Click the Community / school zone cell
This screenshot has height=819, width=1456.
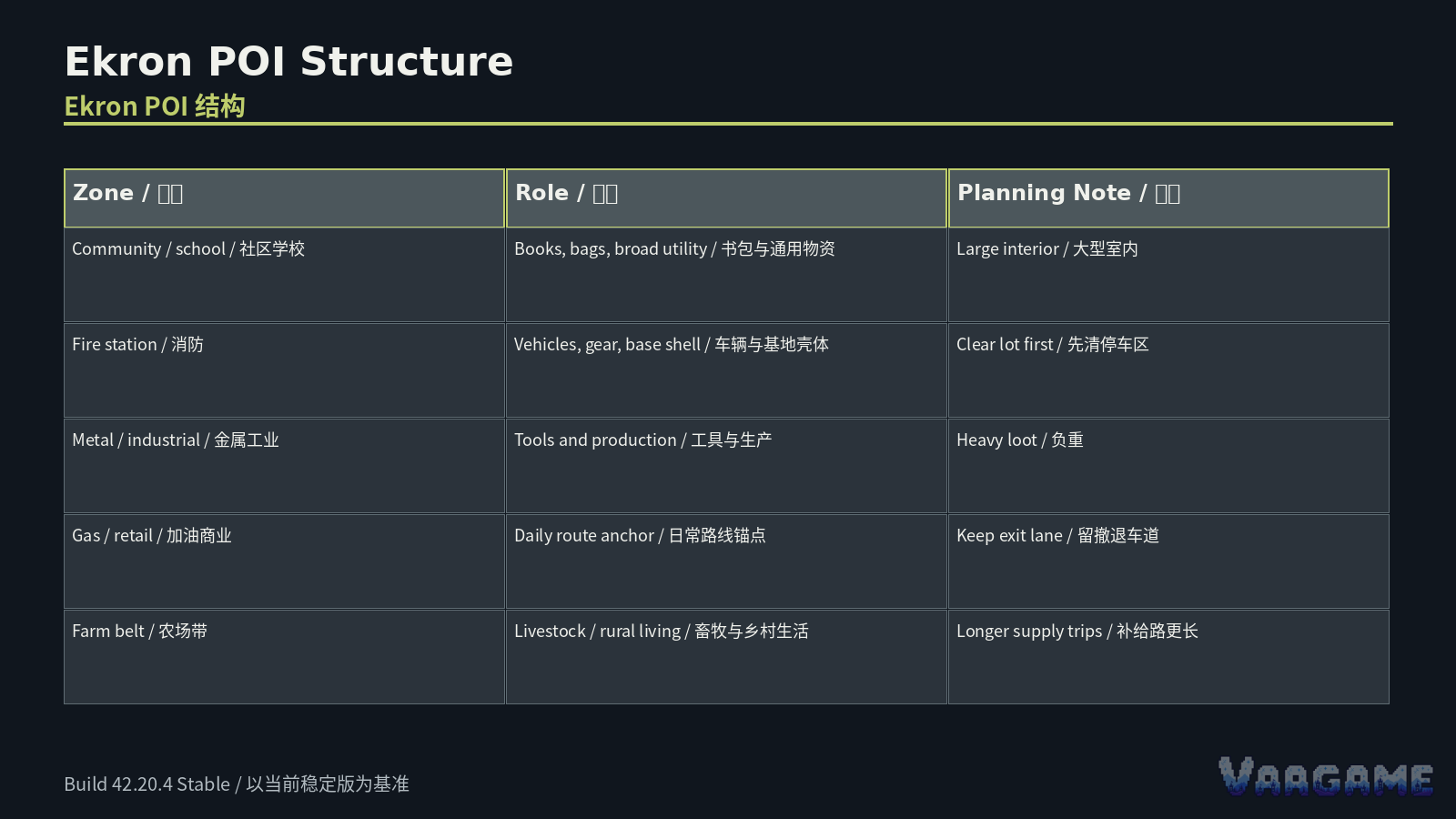(x=284, y=275)
